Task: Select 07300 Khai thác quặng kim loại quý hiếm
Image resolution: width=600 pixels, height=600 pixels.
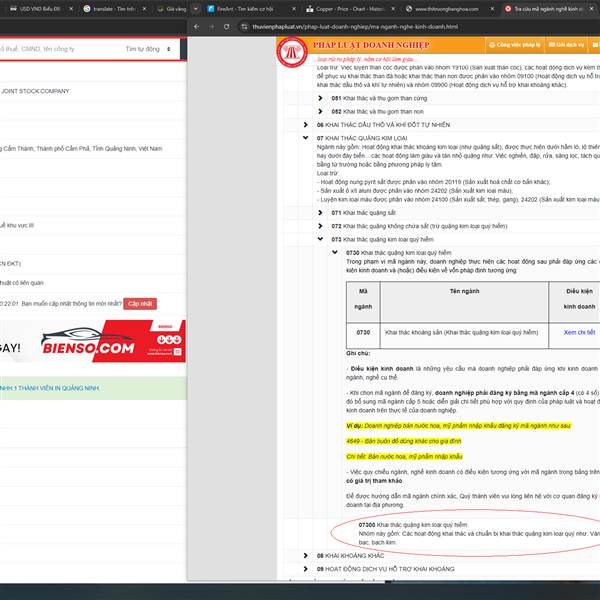Action: [x=412, y=525]
